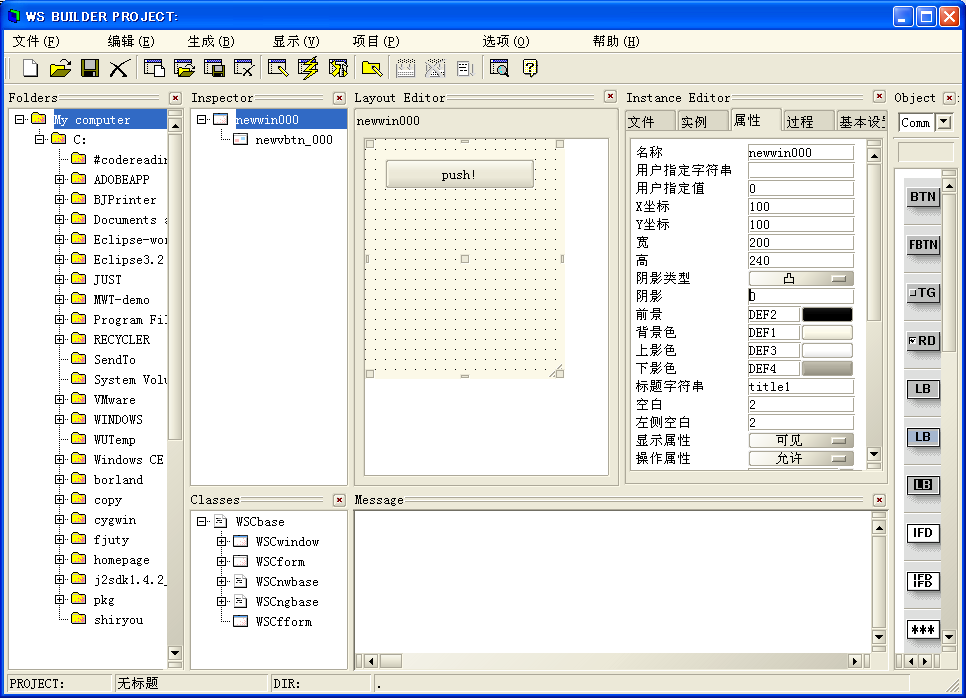This screenshot has width=966, height=698.
Task: Pick the blue-highlighted LB object in the palette
Action: (923, 437)
